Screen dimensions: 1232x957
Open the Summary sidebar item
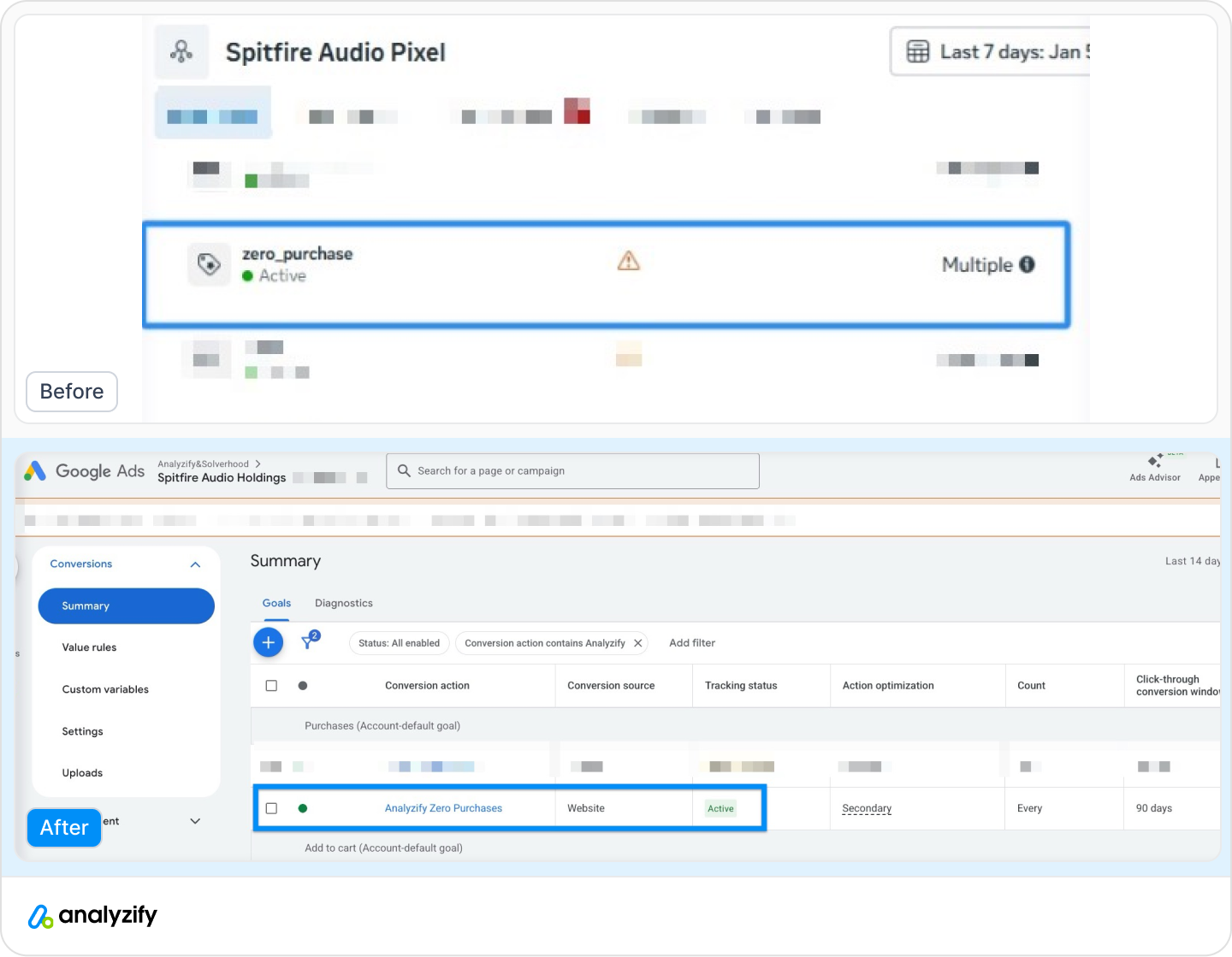click(x=127, y=606)
